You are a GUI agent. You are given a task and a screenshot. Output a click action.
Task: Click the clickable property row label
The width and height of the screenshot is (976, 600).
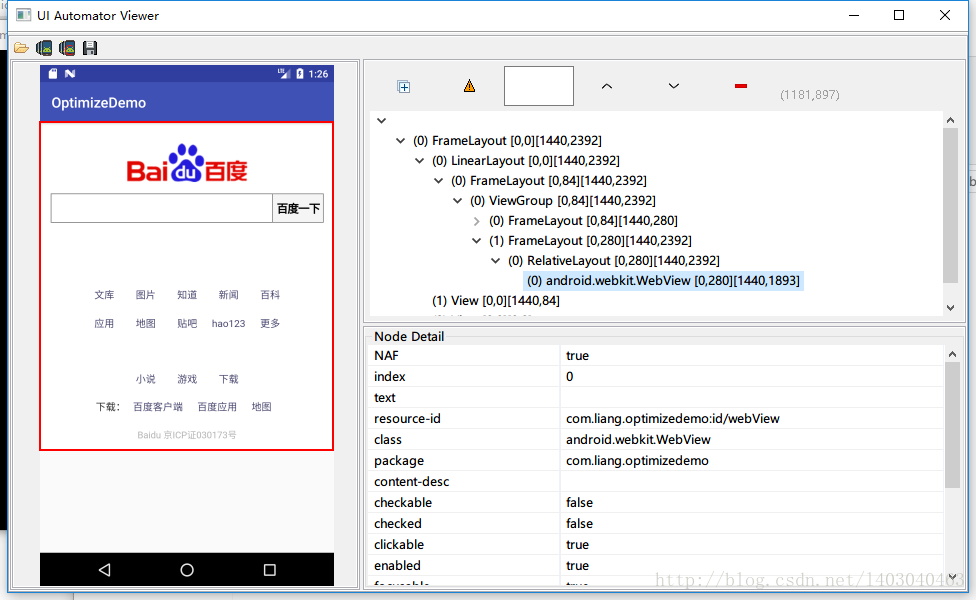[399, 545]
